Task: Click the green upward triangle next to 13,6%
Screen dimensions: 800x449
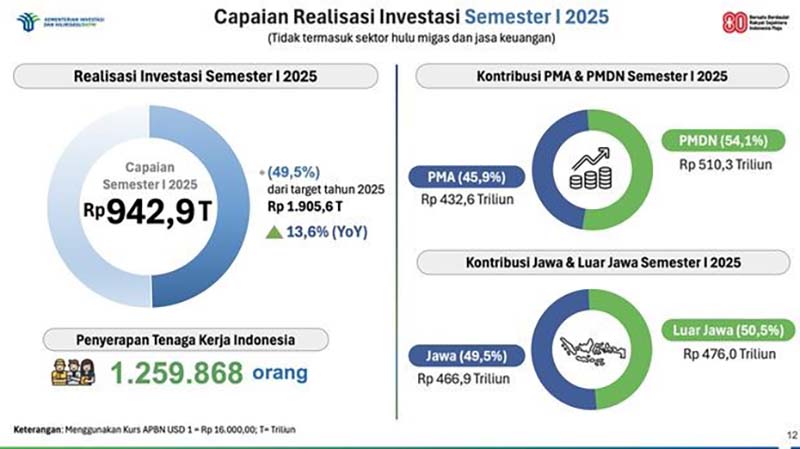Action: click(275, 232)
